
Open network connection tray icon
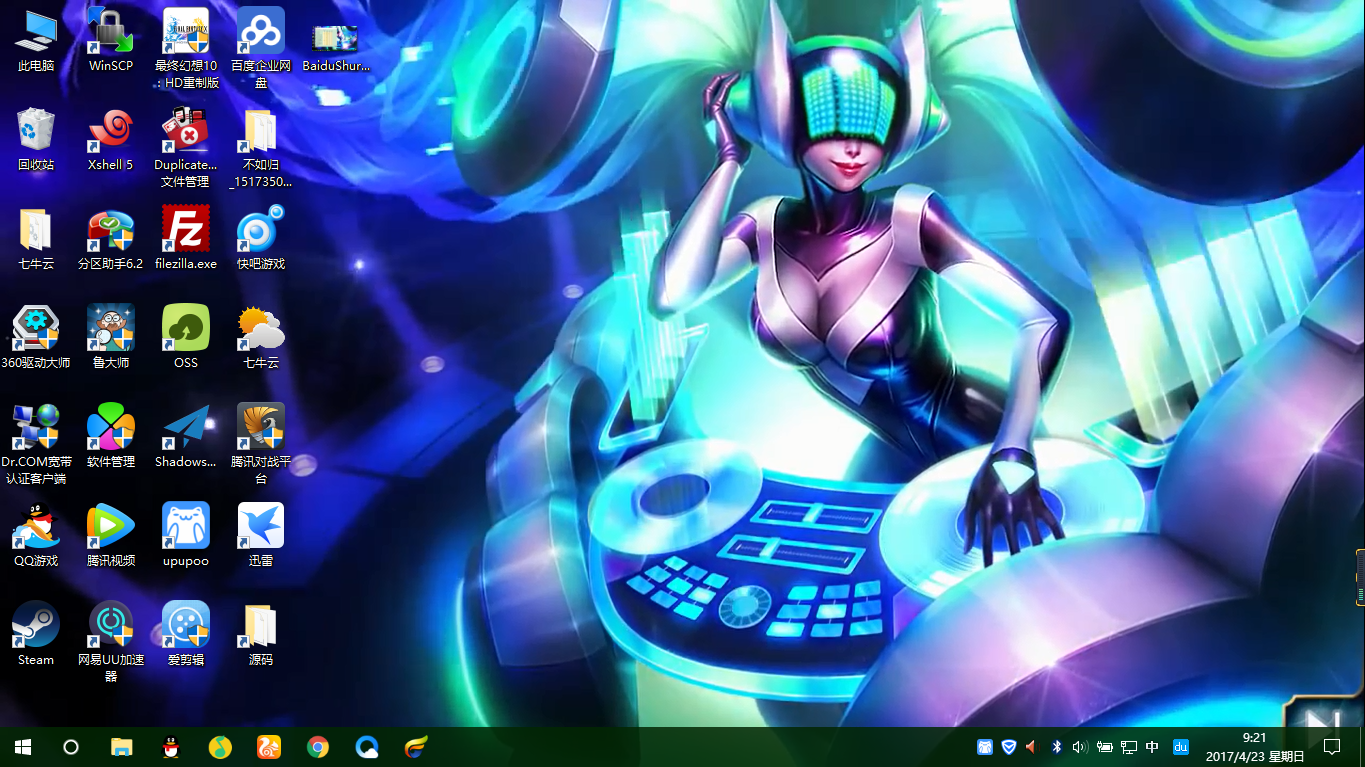[1129, 747]
